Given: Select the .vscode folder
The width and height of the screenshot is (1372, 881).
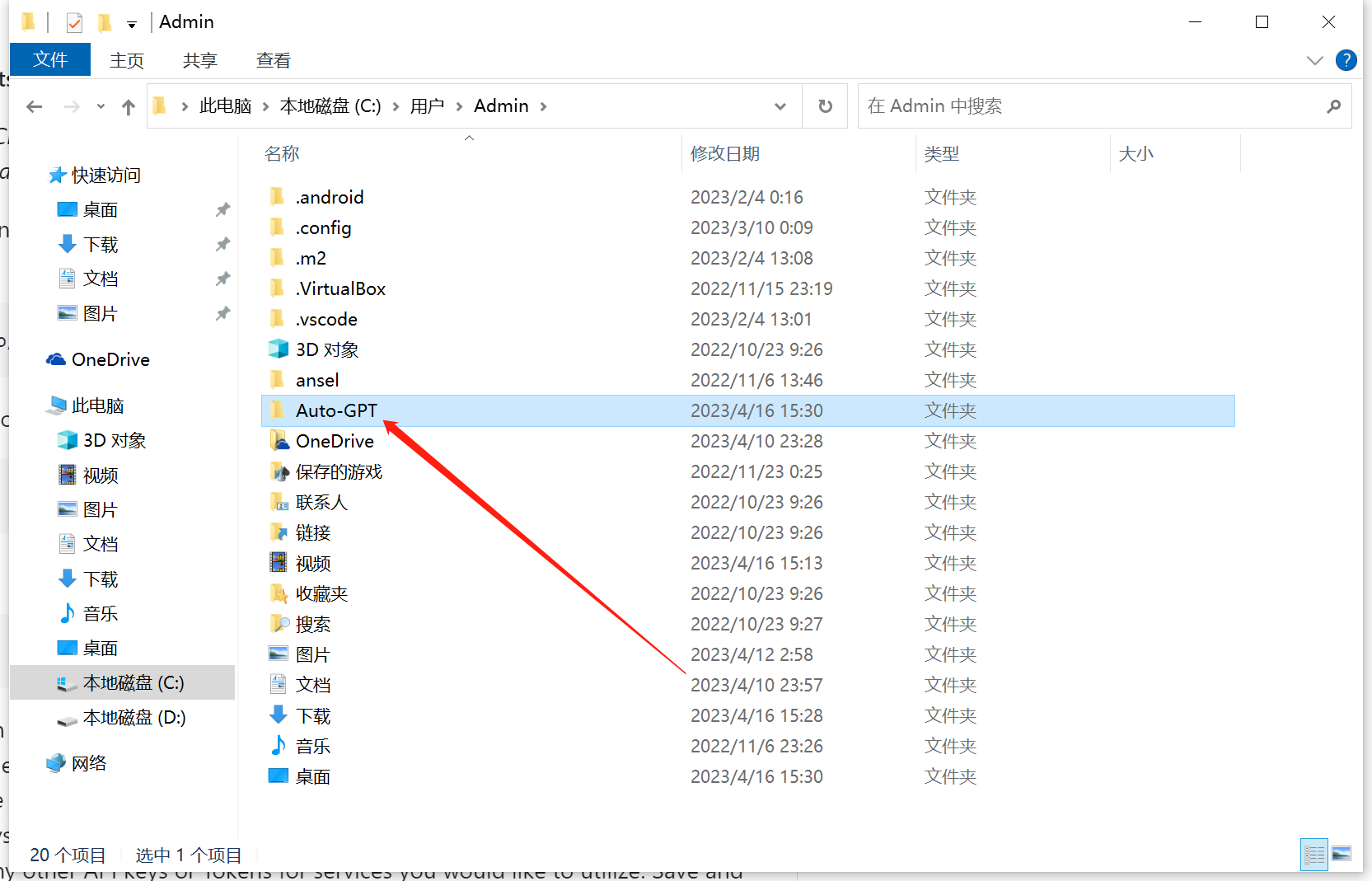Looking at the screenshot, I should (x=326, y=319).
